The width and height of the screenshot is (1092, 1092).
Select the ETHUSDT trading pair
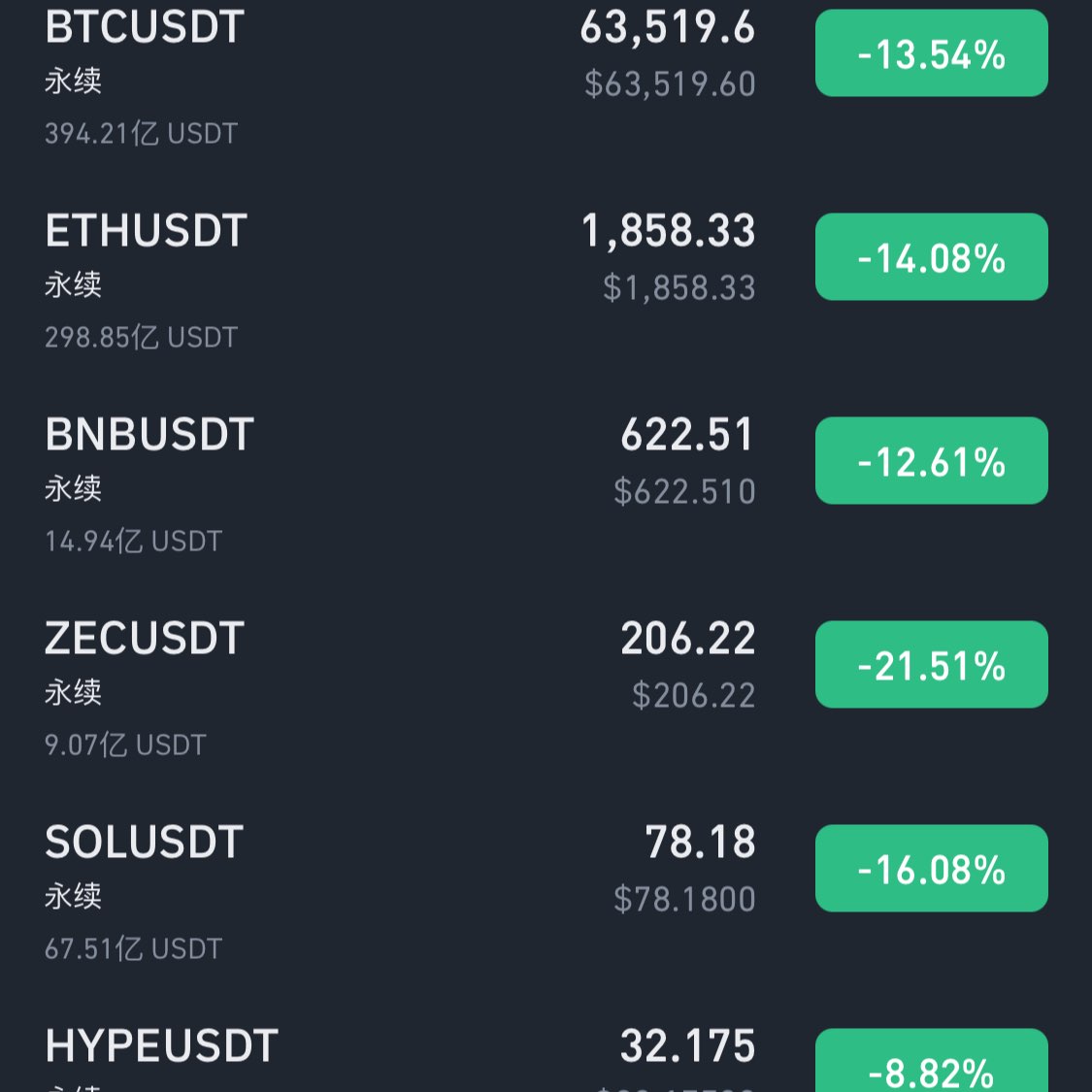coord(146,231)
